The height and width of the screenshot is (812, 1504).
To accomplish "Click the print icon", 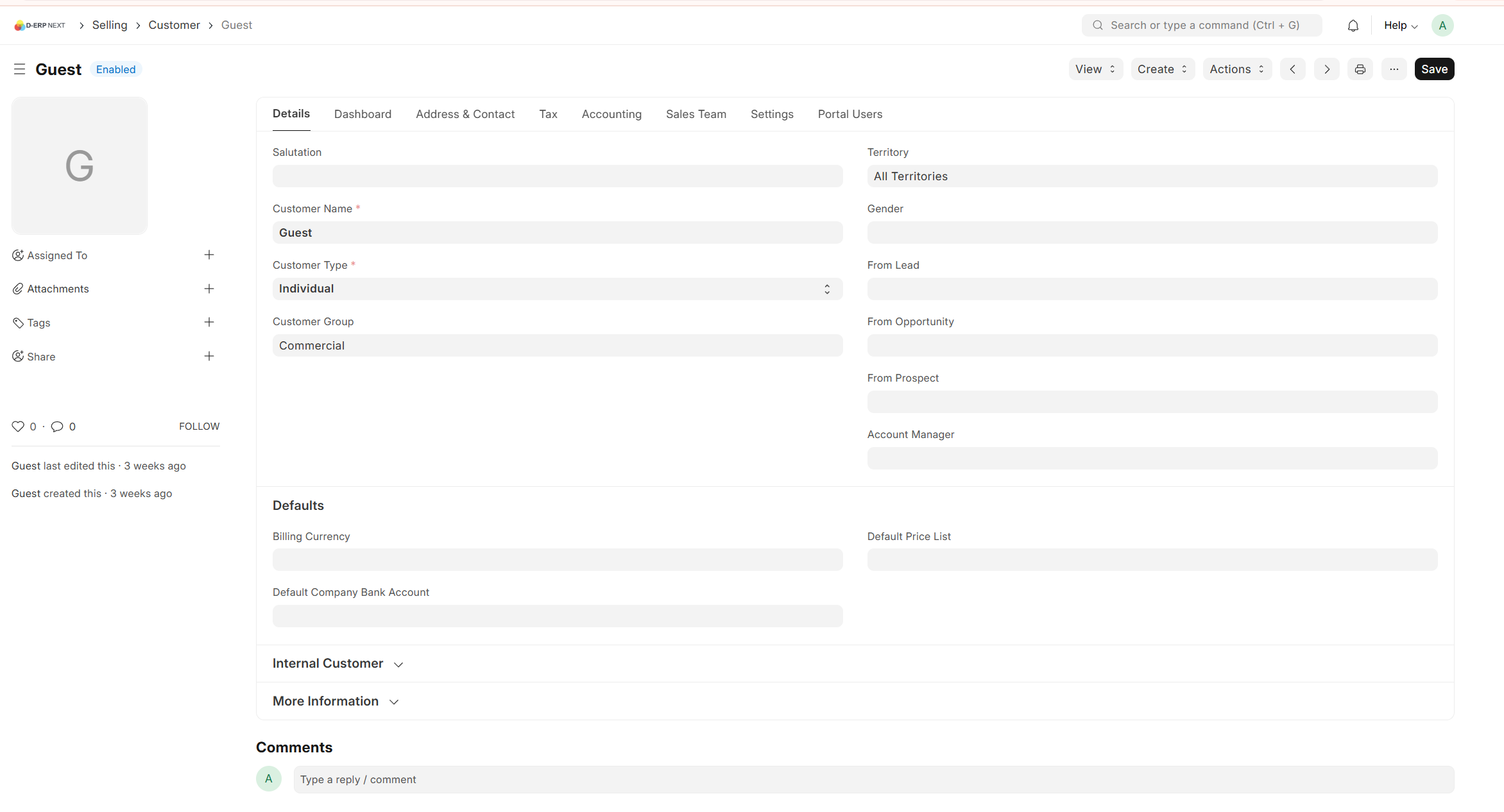I will 1360,69.
